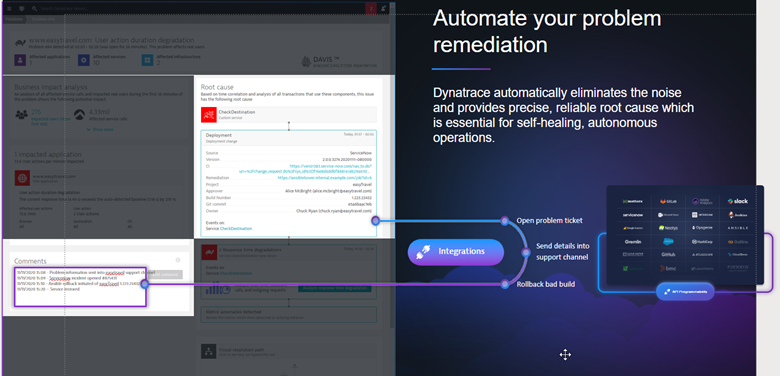Screen dimensions: 780x376
Task: Click the Rollback bad build label
Action: click(546, 284)
